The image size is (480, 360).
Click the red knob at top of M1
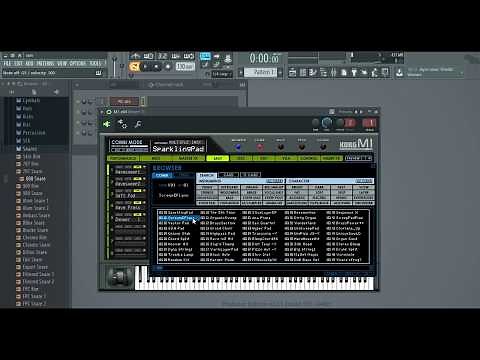click(260, 147)
